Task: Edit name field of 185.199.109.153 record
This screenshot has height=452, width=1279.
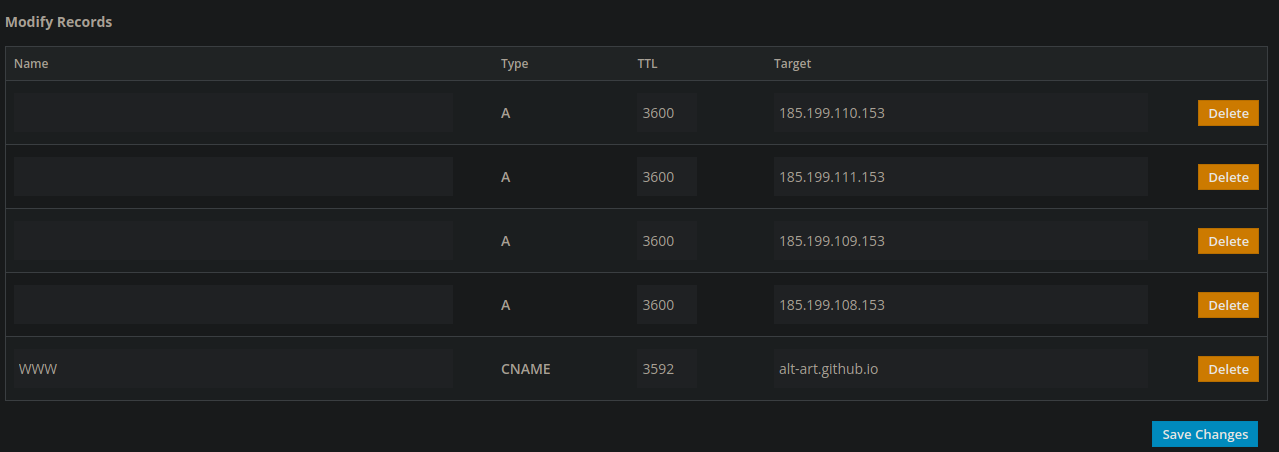Action: click(233, 241)
